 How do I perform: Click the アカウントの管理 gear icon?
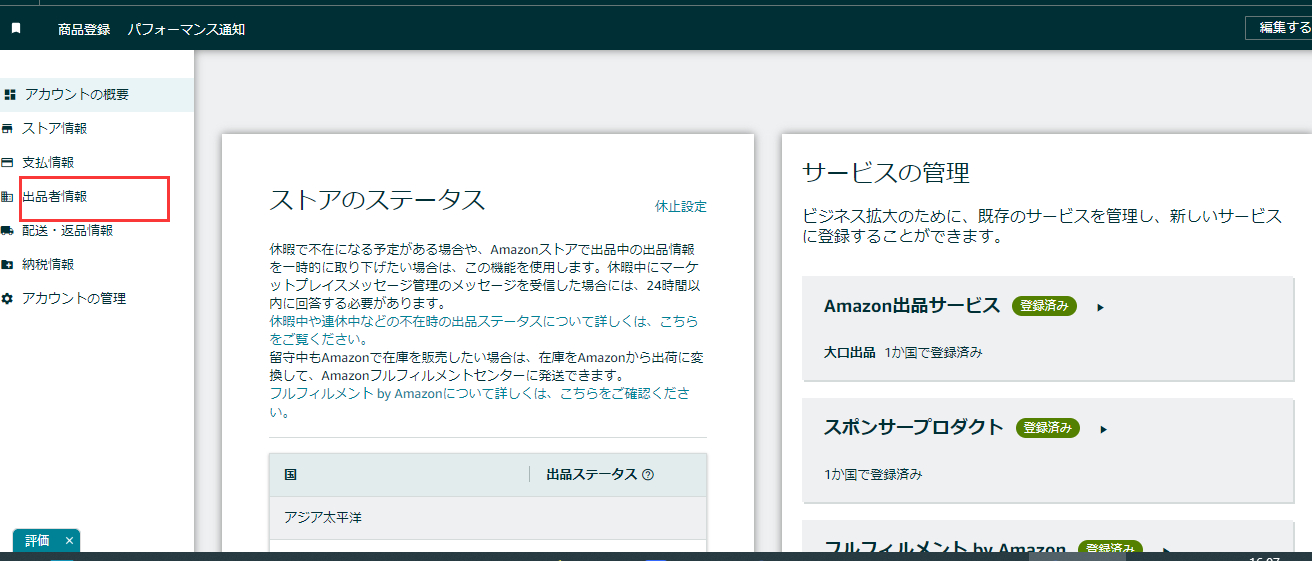[8, 299]
